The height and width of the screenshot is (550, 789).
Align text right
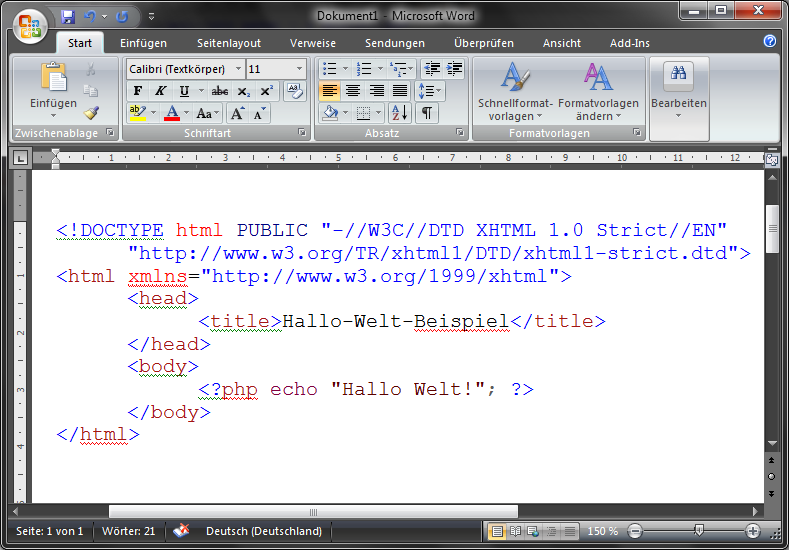point(376,91)
